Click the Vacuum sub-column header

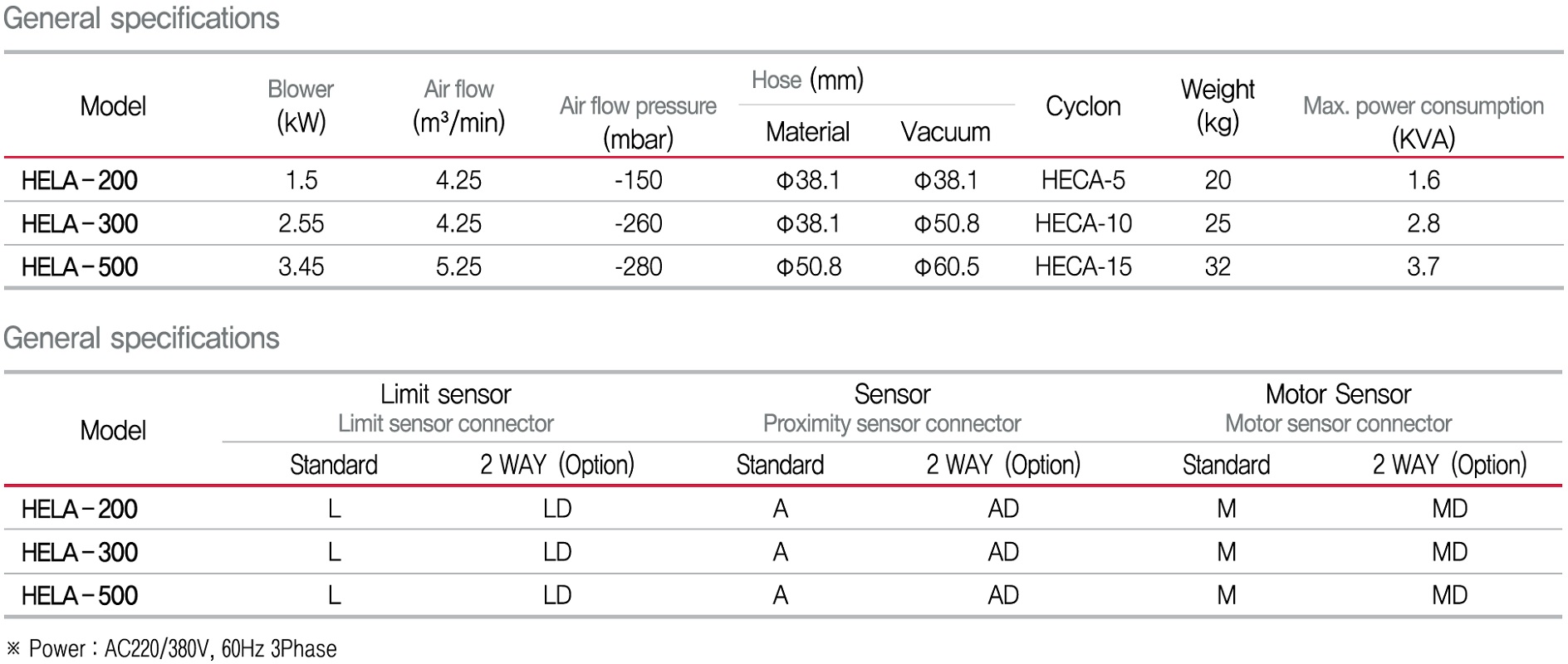945,132
